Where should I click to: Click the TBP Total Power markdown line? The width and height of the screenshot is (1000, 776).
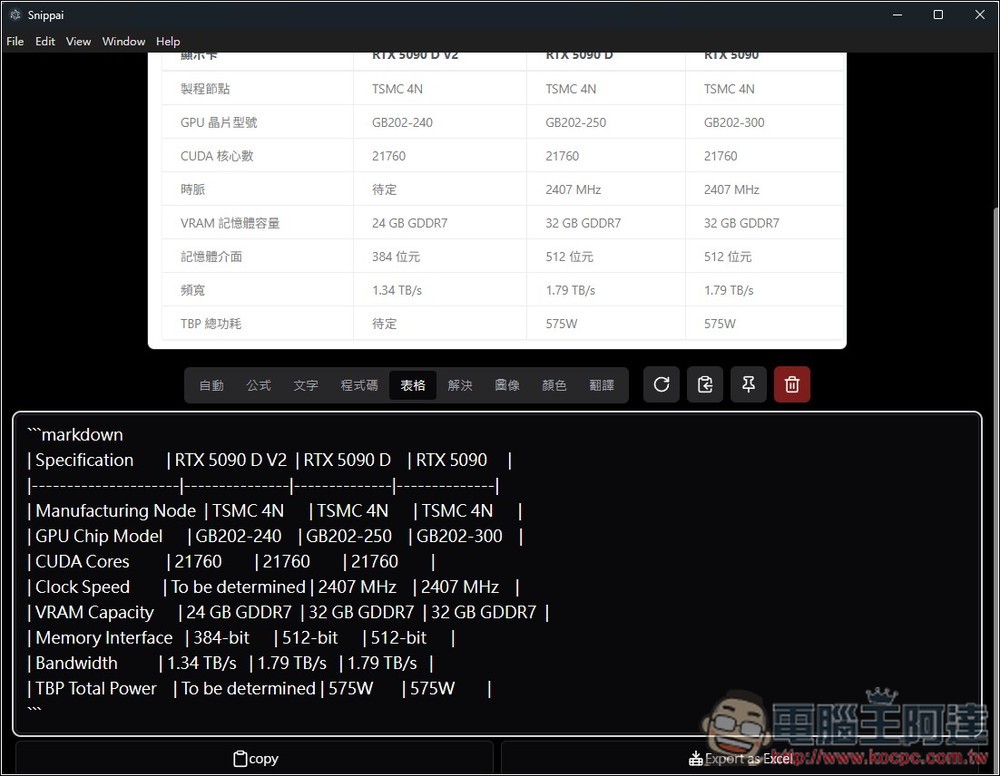259,689
